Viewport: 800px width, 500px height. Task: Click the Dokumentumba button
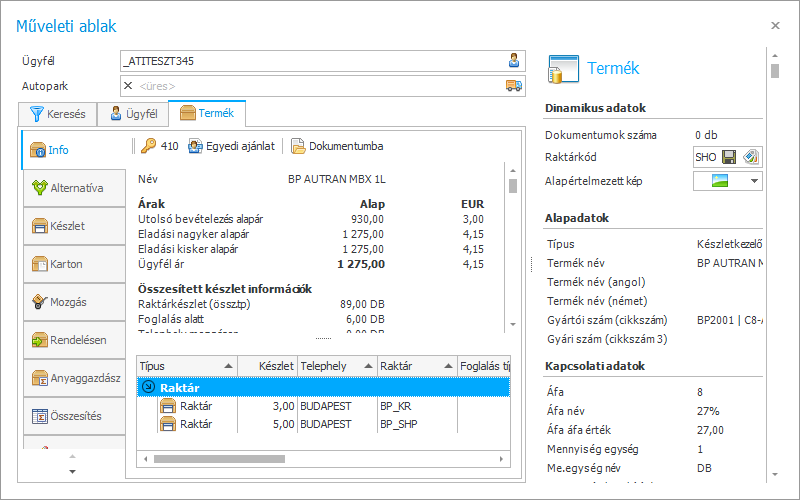click(337, 146)
